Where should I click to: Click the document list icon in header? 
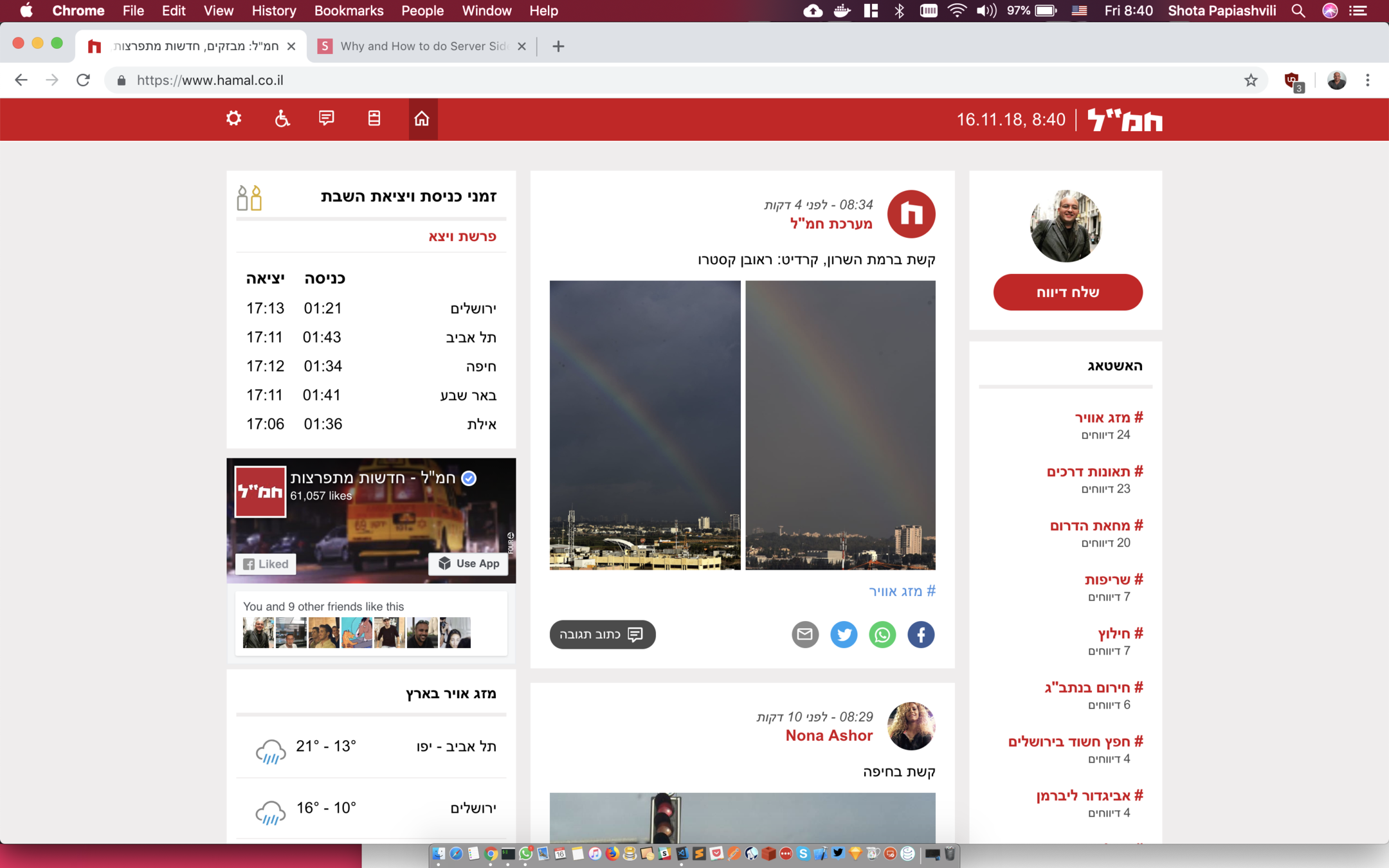[x=374, y=119]
